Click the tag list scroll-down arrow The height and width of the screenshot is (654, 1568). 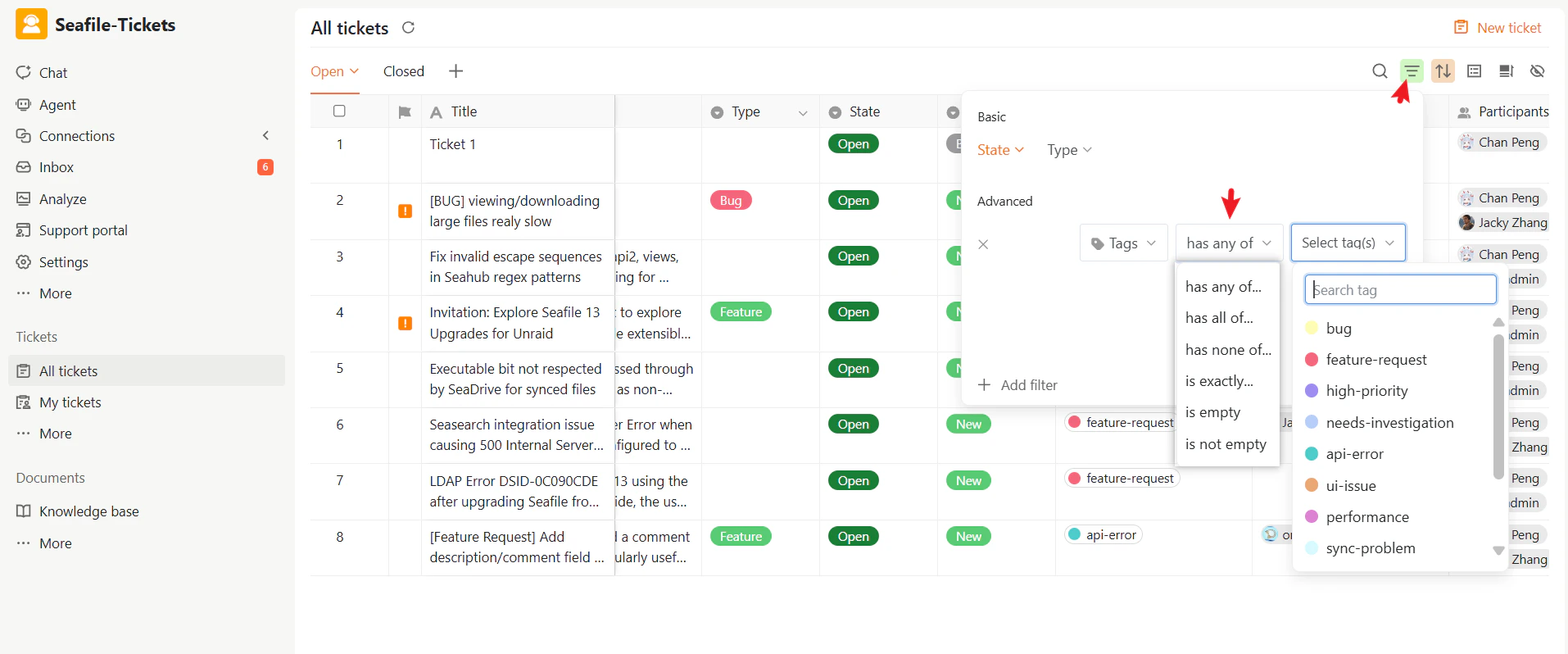coord(1498,552)
